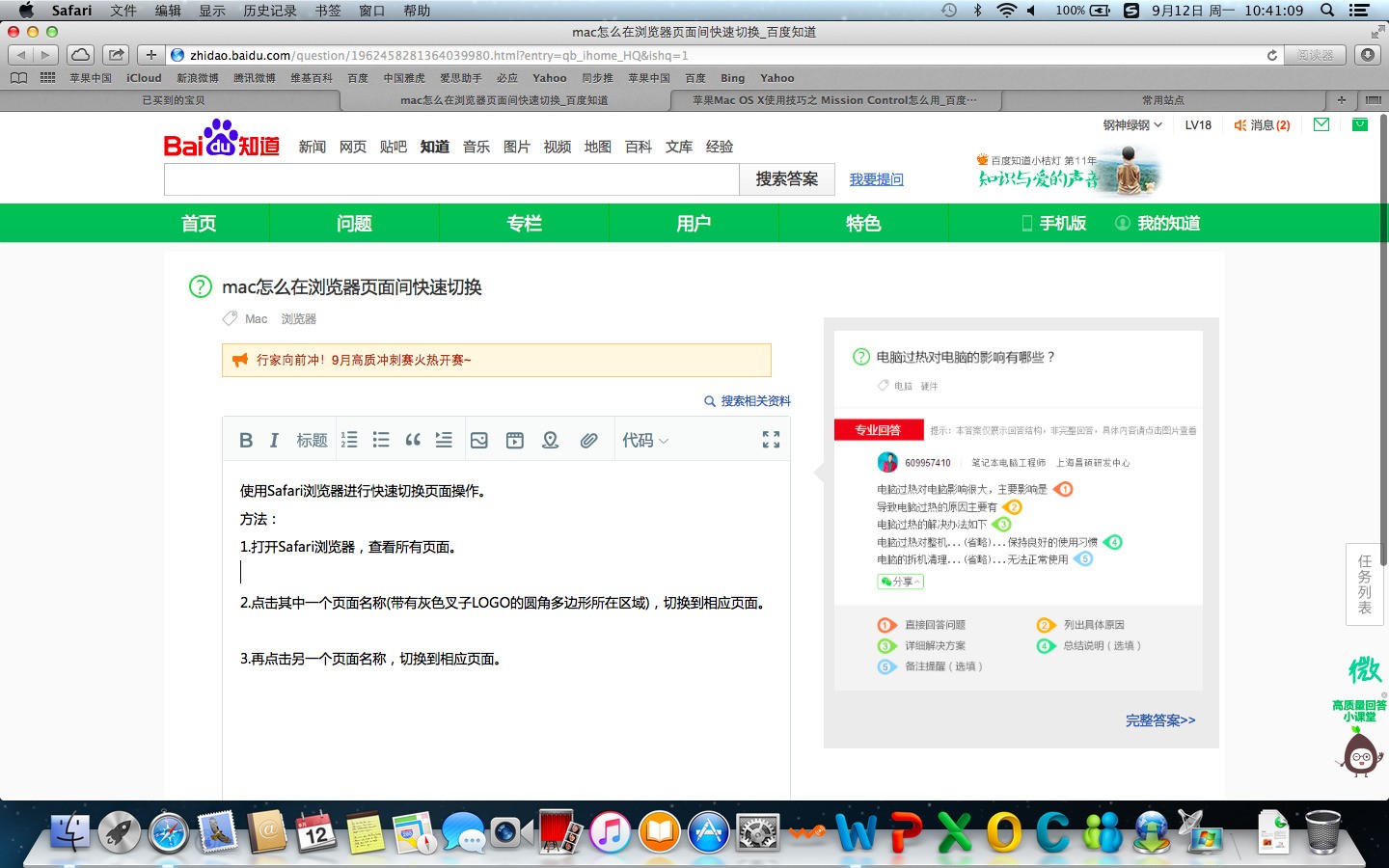This screenshot has width=1389, height=868.
Task: Click the 浏览器 tag under question title
Action: 299,318
